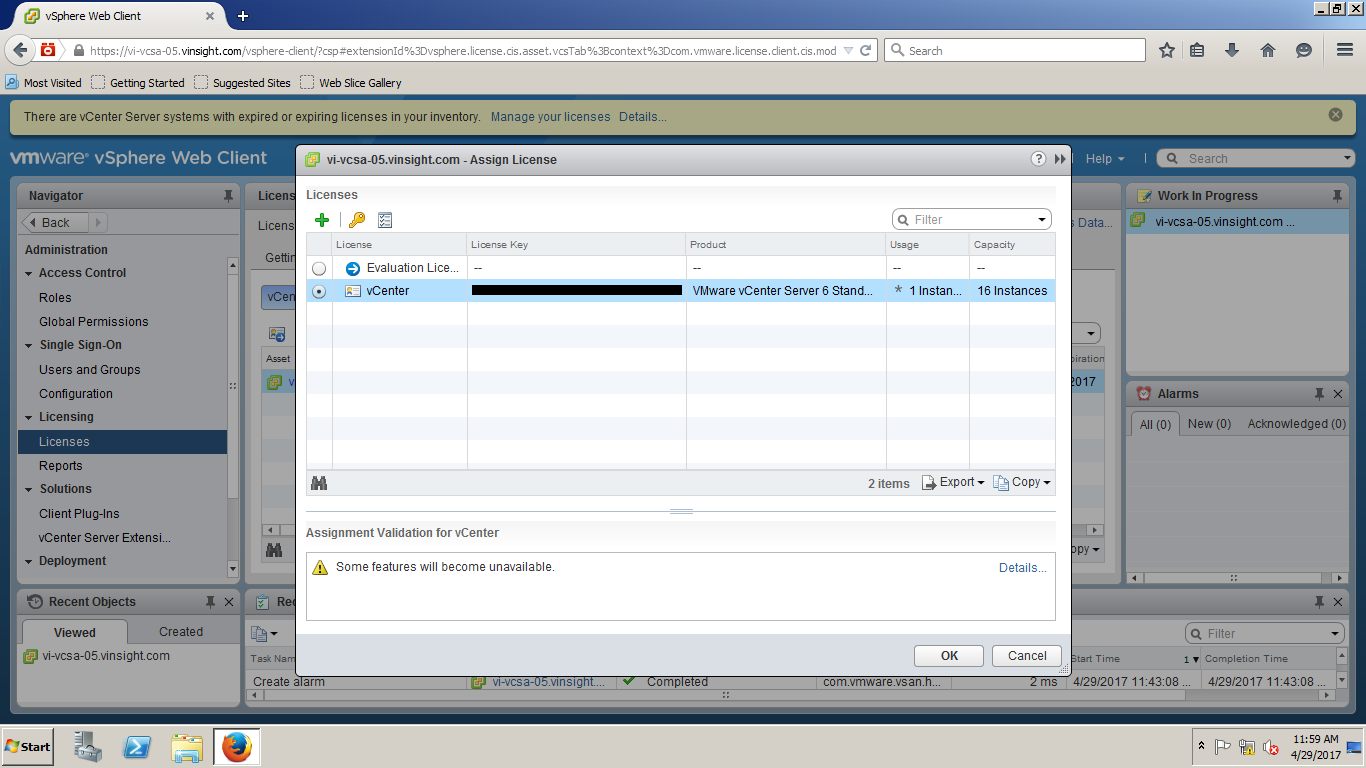
Task: Click the banner Details... link
Action: coord(642,117)
